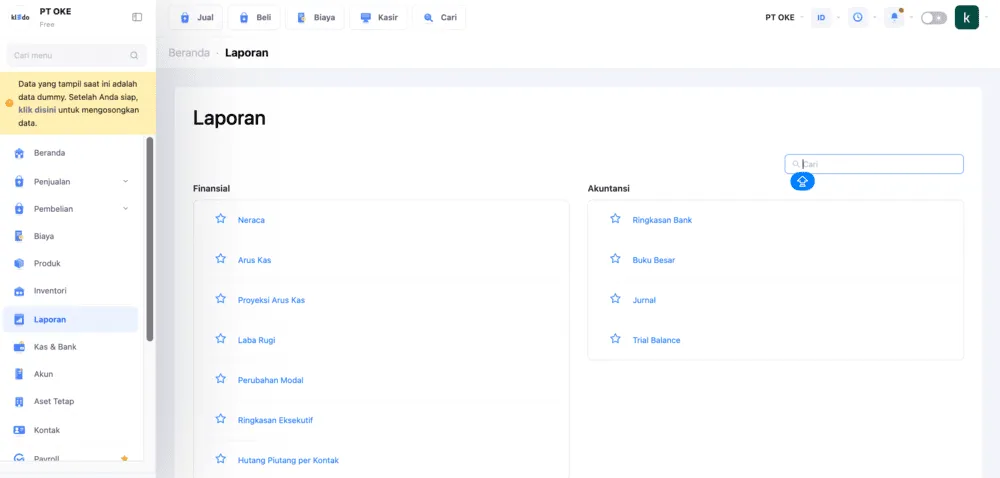Open the Trial Balance report
Image resolution: width=1000 pixels, height=478 pixels.
click(x=656, y=340)
